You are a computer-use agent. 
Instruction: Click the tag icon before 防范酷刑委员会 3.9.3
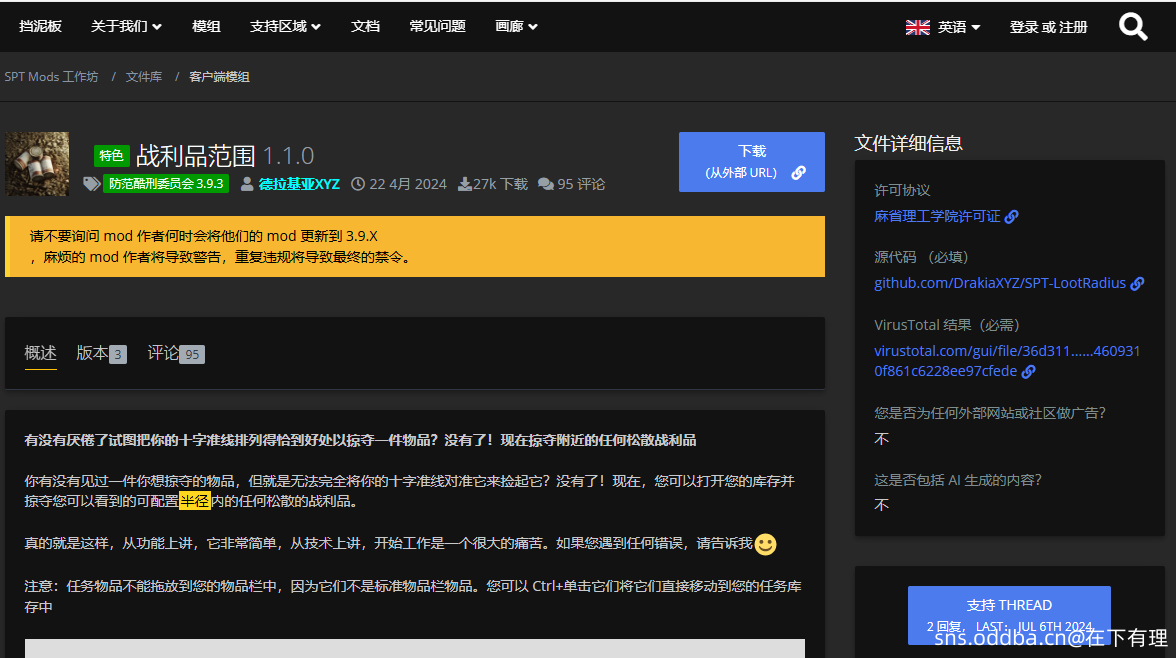point(92,184)
